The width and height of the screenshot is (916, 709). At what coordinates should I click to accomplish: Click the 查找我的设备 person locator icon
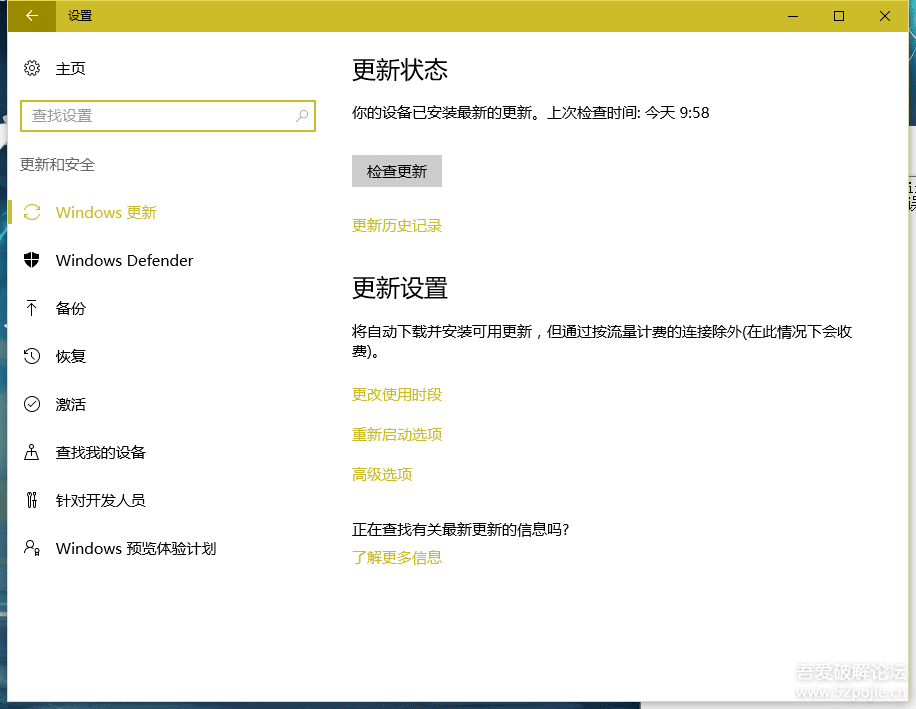32,452
